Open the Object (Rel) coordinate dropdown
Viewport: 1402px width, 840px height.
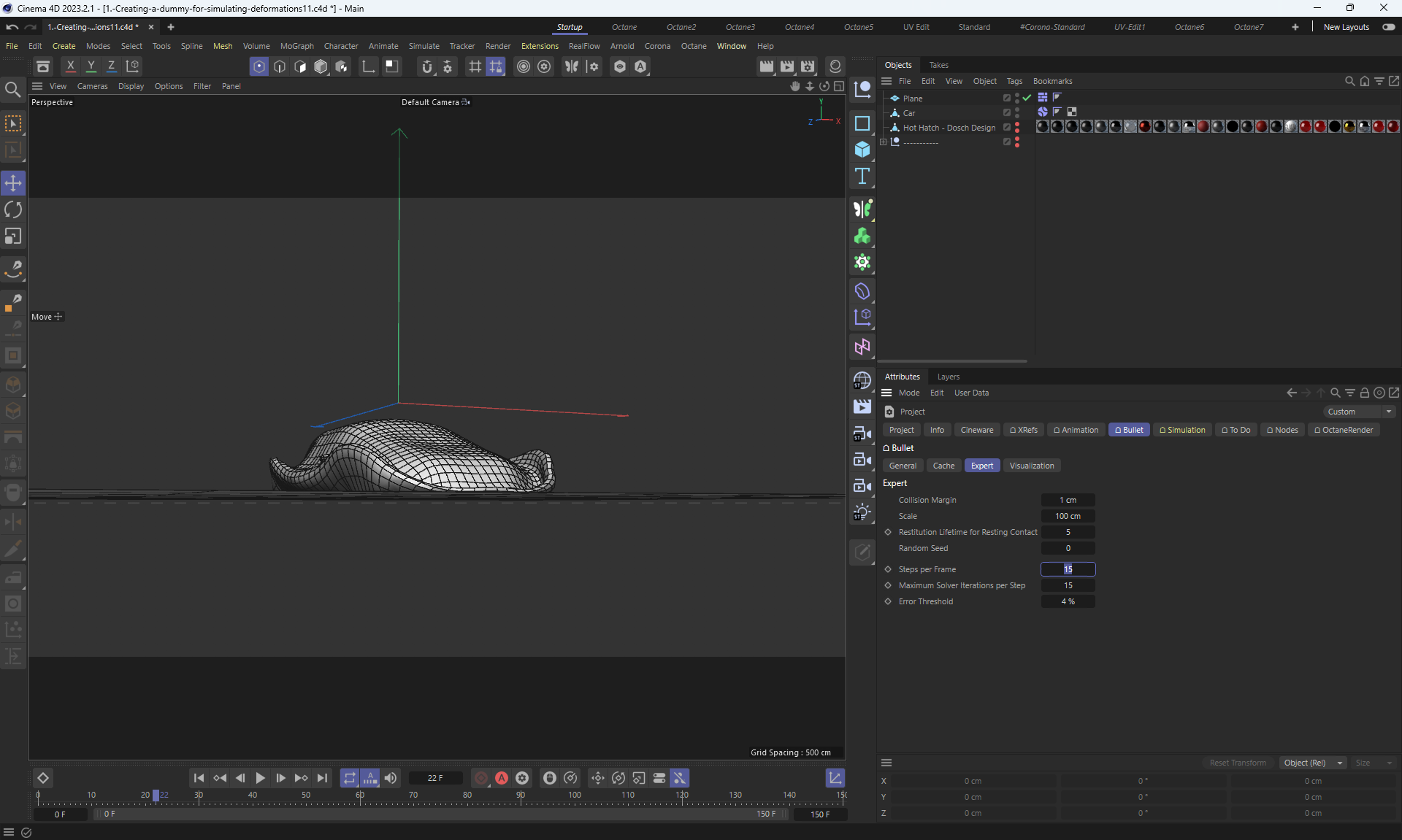1313,763
